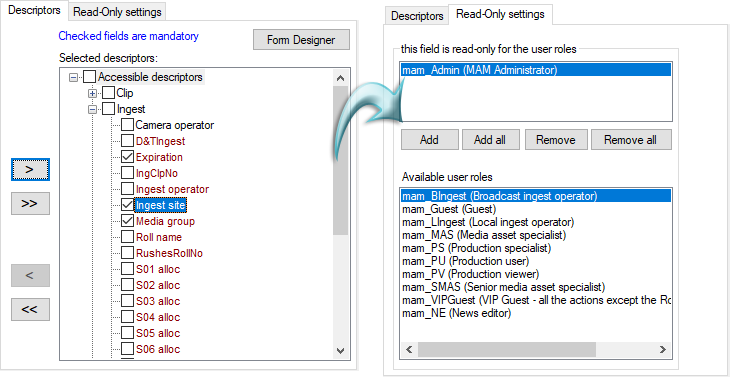
Task: Collapse the Ingest tree node
Action: [92, 109]
